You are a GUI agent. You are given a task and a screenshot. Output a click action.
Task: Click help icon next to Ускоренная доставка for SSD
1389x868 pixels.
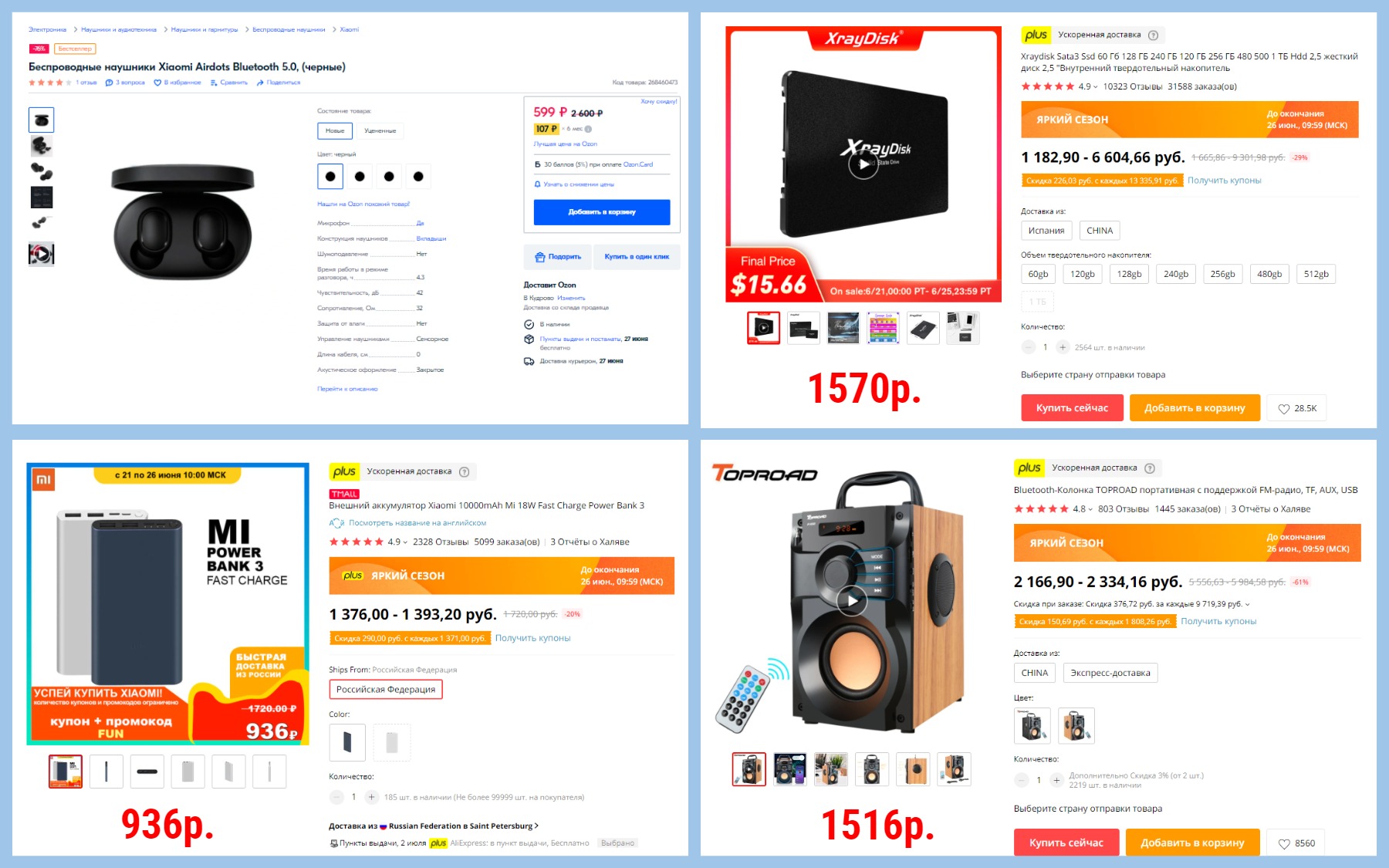[x=1153, y=35]
